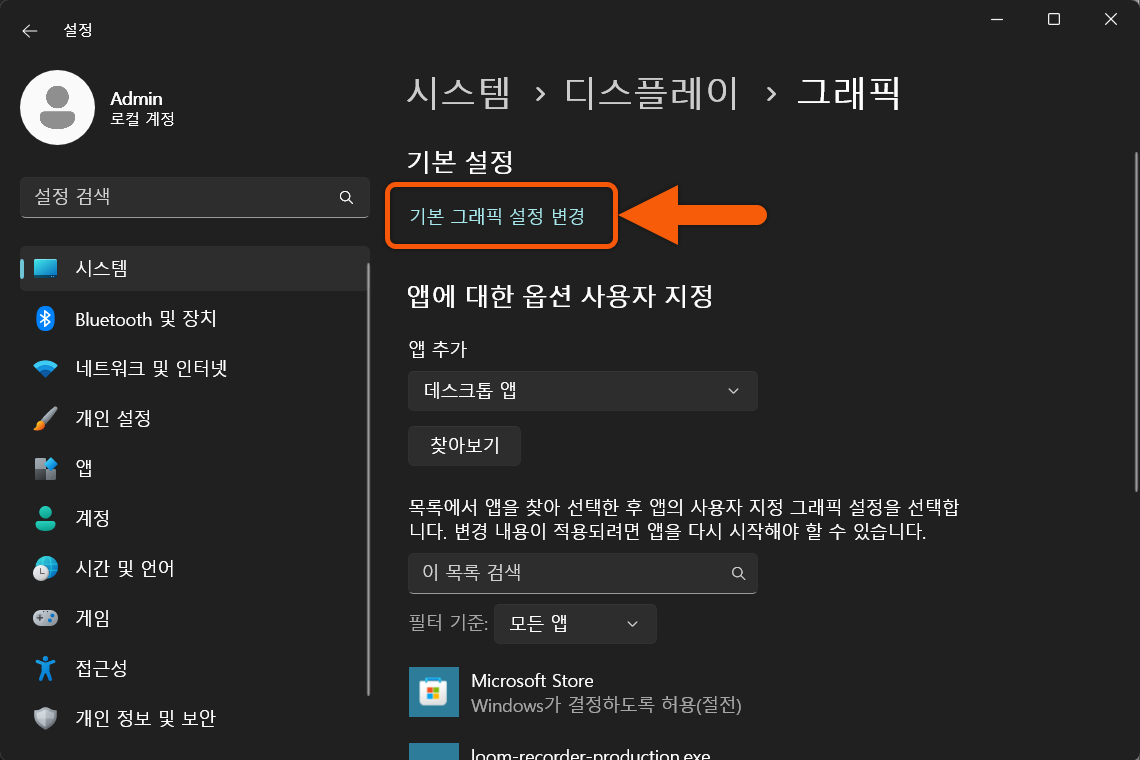The width and height of the screenshot is (1140, 760).
Task: Click the Admin profile picture
Action: 57,107
